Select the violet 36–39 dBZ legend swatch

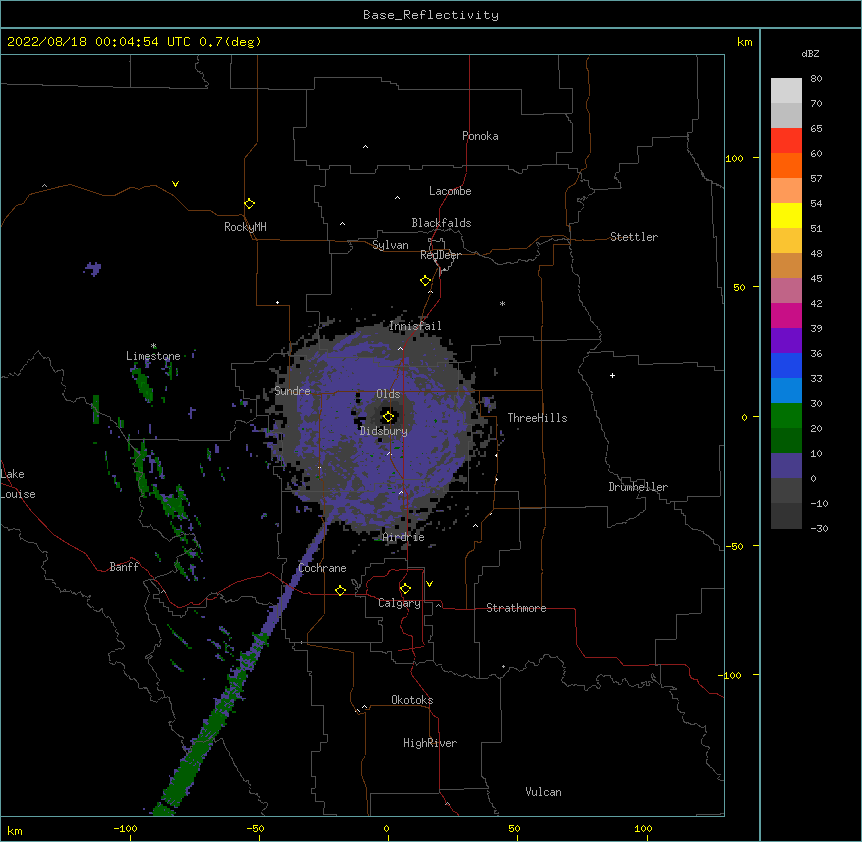[x=786, y=341]
